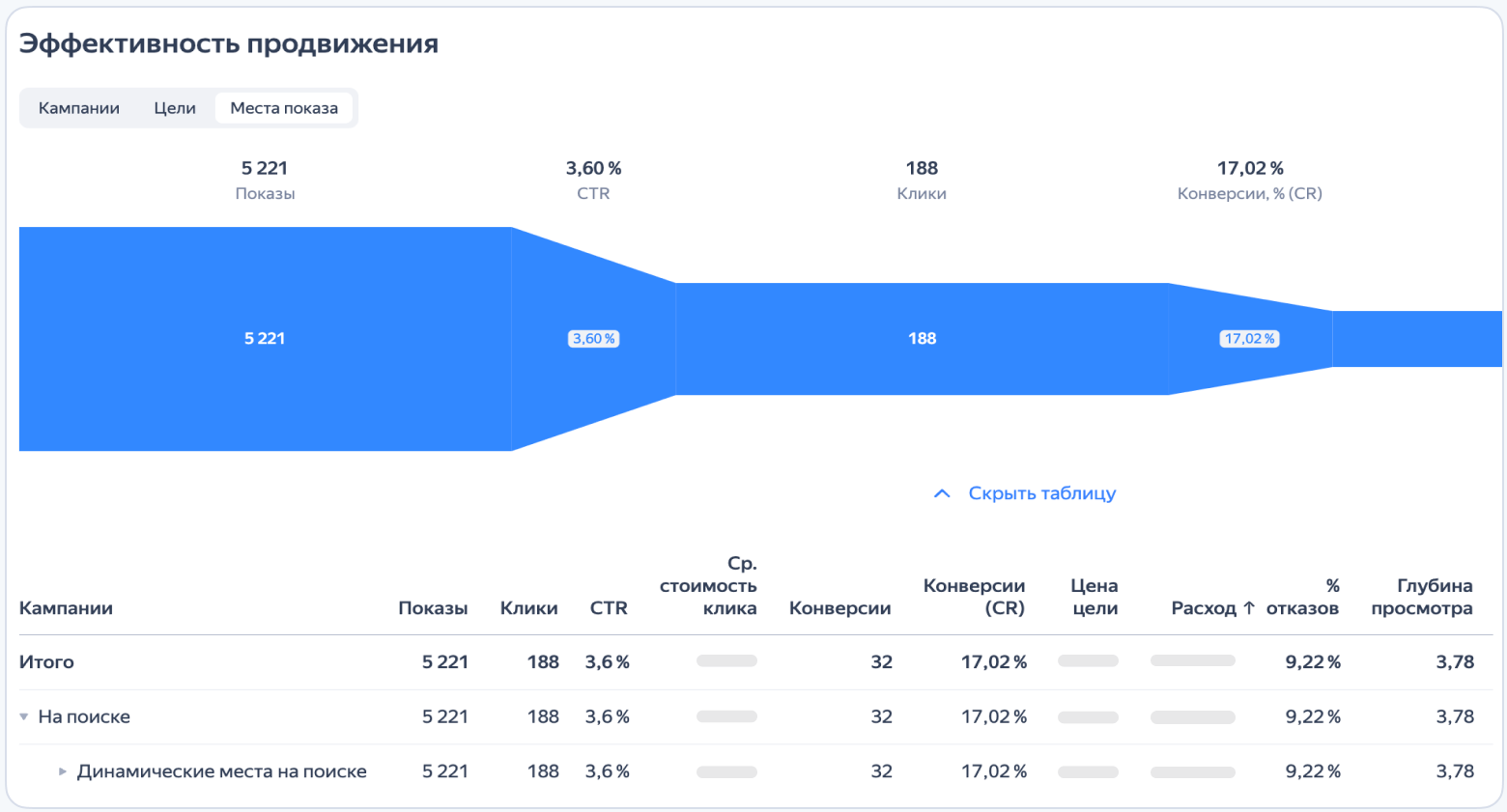Viewport: 1507px width, 812px height.
Task: Click the % отказов column header
Action: (x=1302, y=597)
